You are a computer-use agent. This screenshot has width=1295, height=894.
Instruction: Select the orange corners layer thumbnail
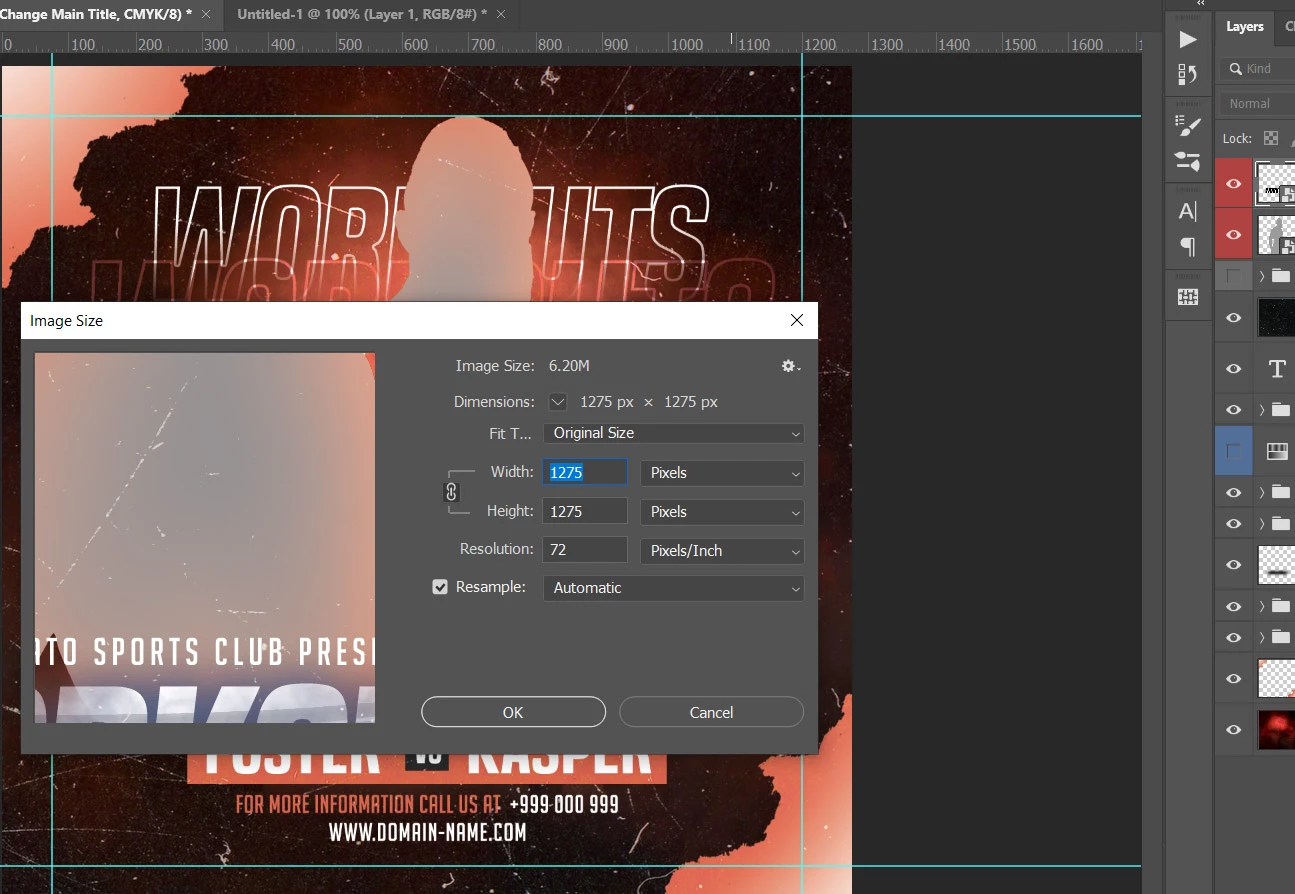click(1275, 679)
